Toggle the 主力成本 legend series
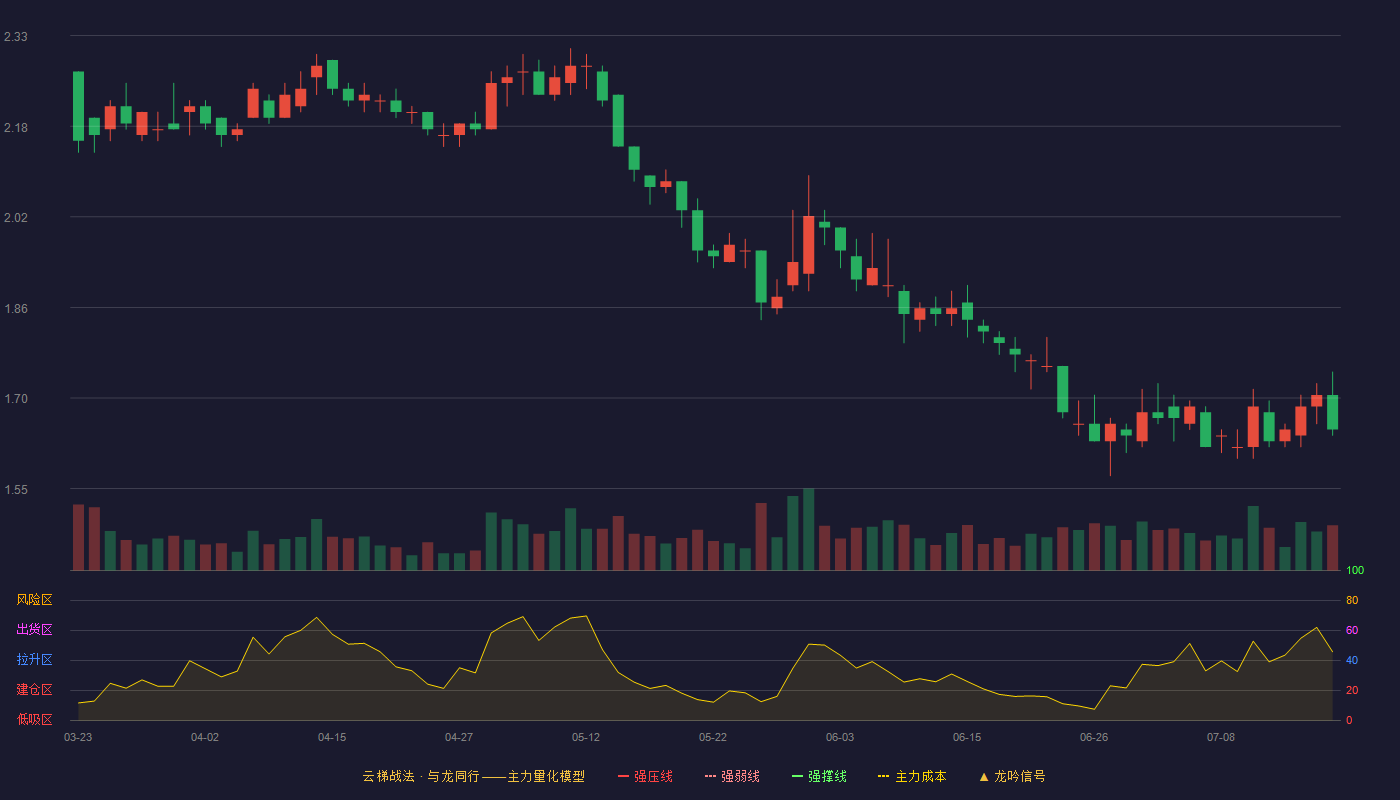This screenshot has width=1400, height=800. (x=911, y=776)
